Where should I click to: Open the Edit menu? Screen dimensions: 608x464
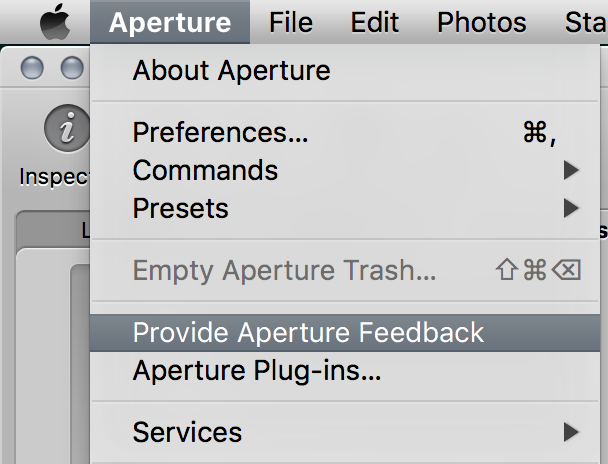[x=375, y=22]
